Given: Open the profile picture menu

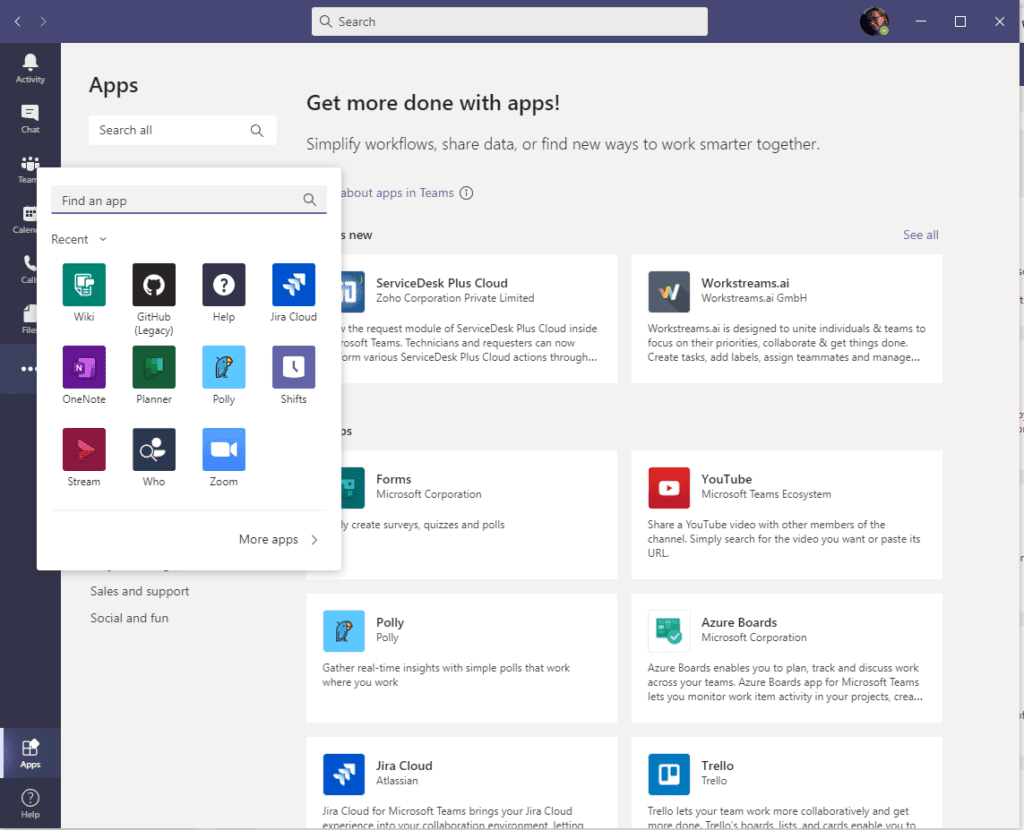Looking at the screenshot, I should (x=874, y=22).
